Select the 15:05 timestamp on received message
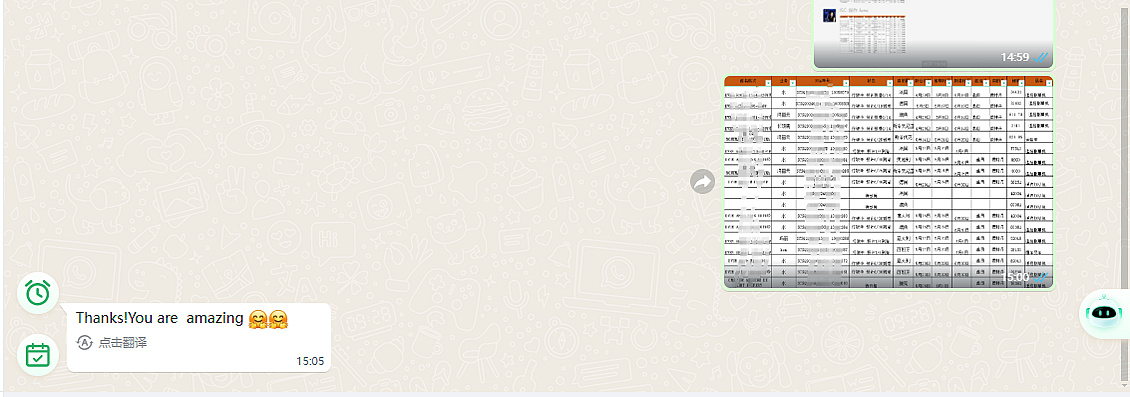Image resolution: width=1130 pixels, height=397 pixels. pos(310,361)
